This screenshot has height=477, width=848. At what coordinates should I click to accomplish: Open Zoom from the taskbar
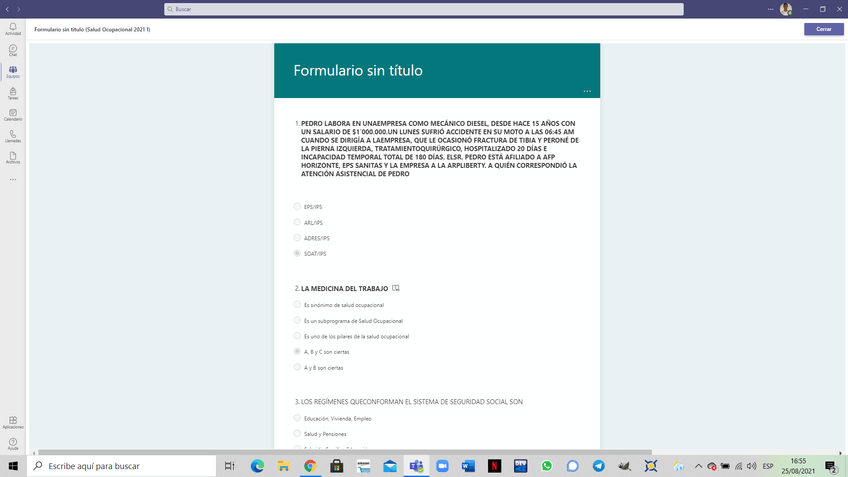tap(442, 466)
